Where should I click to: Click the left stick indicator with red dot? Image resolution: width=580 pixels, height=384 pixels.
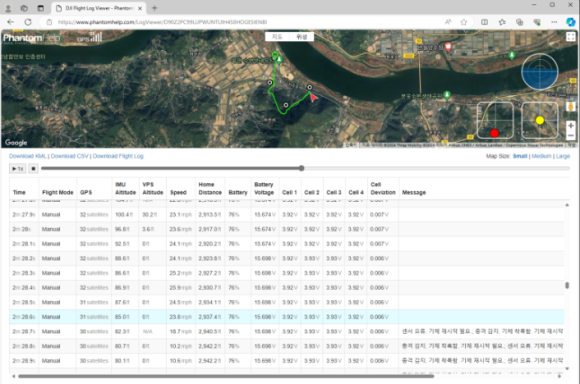click(495, 121)
